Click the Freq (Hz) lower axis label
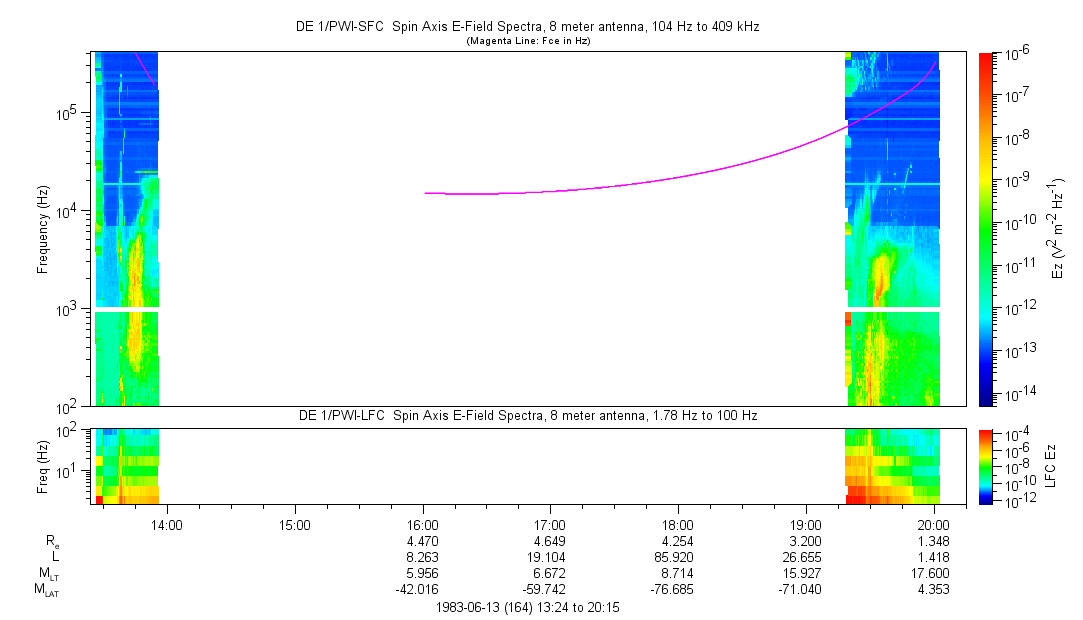Screen dimensions: 1083x620 [x=43, y=467]
